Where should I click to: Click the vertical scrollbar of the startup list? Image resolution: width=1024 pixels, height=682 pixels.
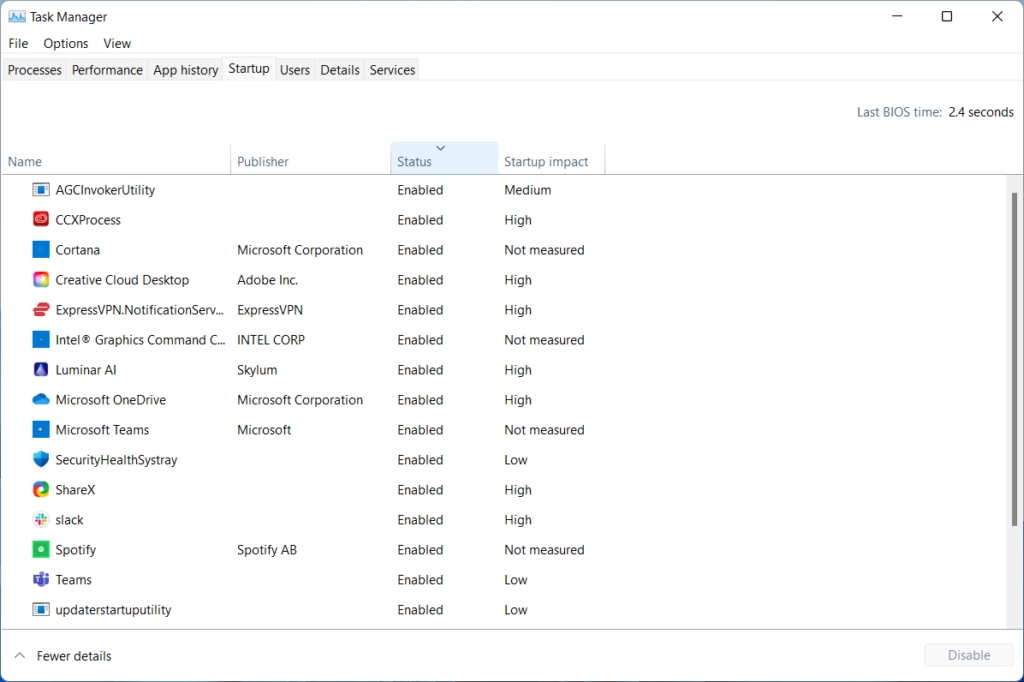coord(1014,359)
